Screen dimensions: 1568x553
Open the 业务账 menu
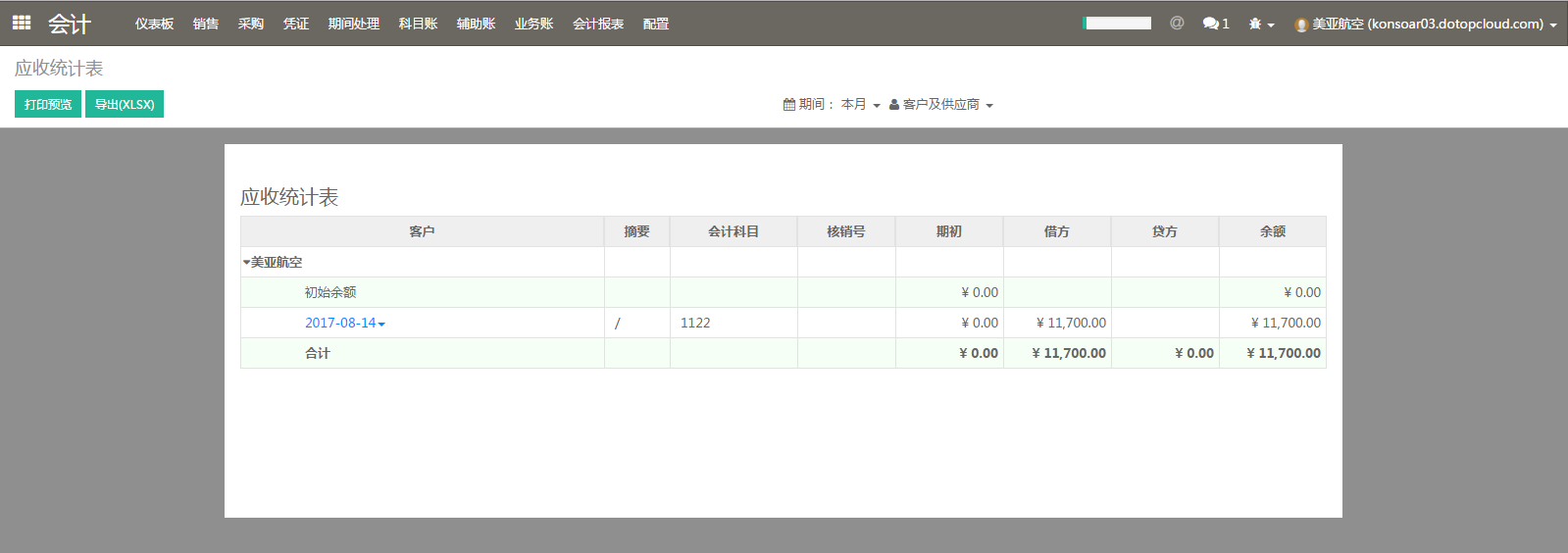point(534,24)
